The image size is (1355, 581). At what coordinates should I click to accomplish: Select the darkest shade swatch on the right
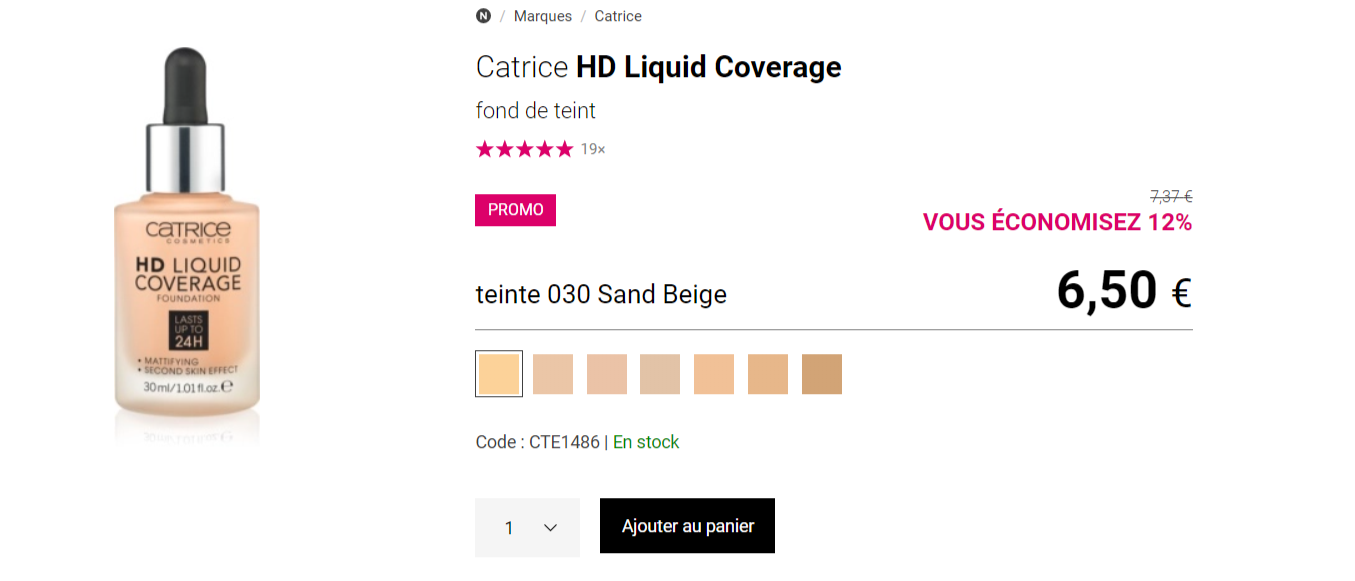tap(822, 373)
